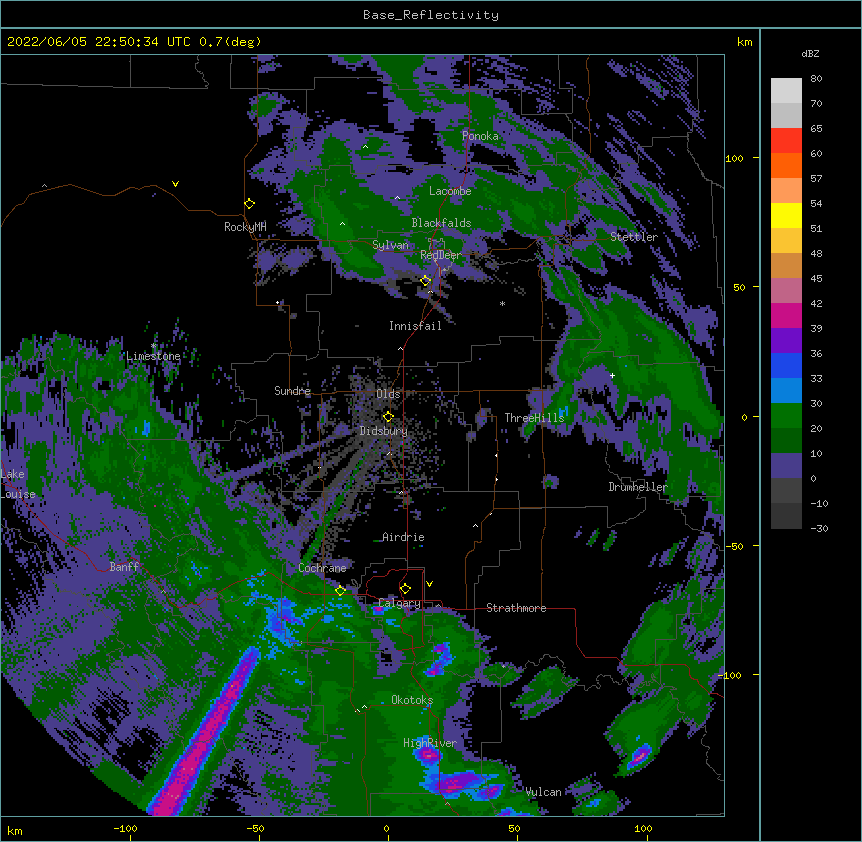862x842 pixels.
Task: Click the Ponoka town label
Action: click(480, 136)
